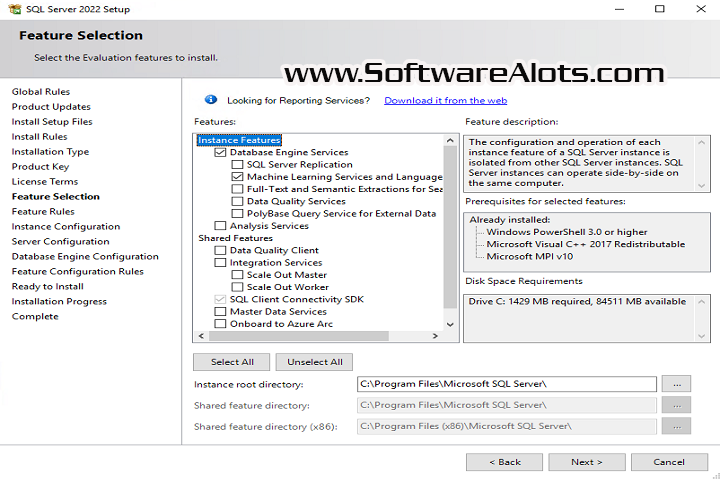Enable the Data Quality Services checkbox

pos(237,201)
